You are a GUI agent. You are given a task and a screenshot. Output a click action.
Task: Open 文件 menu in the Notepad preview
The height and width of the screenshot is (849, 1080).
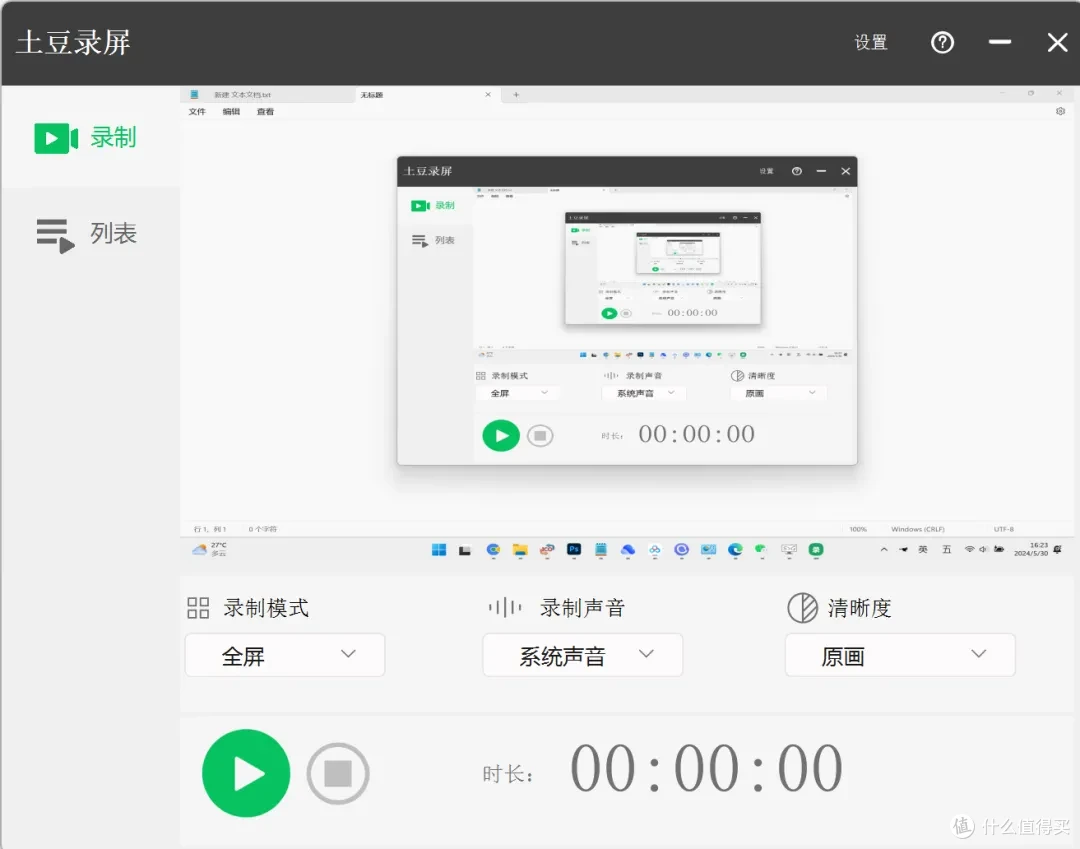(197, 112)
